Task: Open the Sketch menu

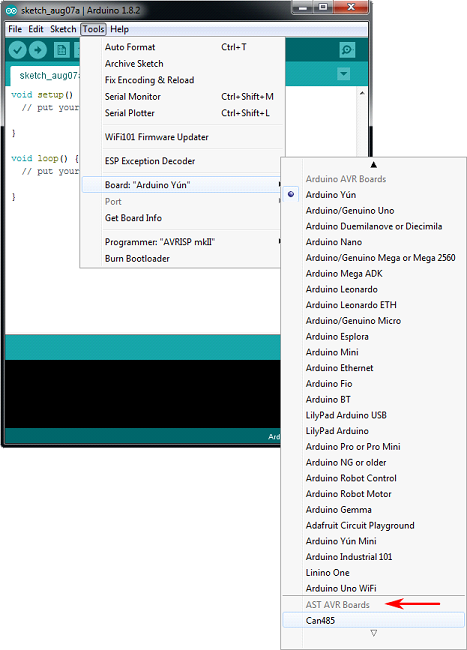Action: pyautogui.click(x=63, y=29)
